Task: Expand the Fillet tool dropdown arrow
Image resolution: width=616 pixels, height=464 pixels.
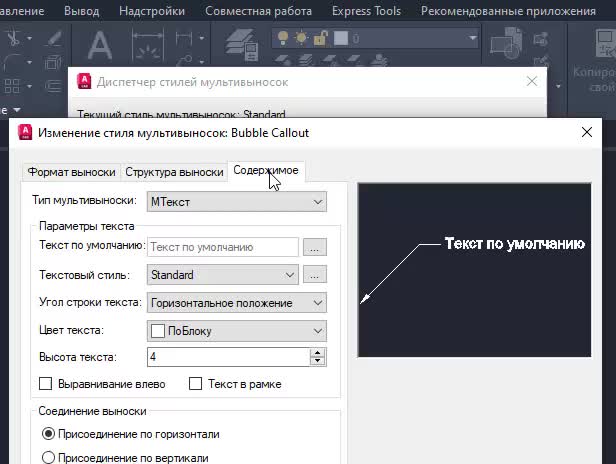Action: (30, 62)
